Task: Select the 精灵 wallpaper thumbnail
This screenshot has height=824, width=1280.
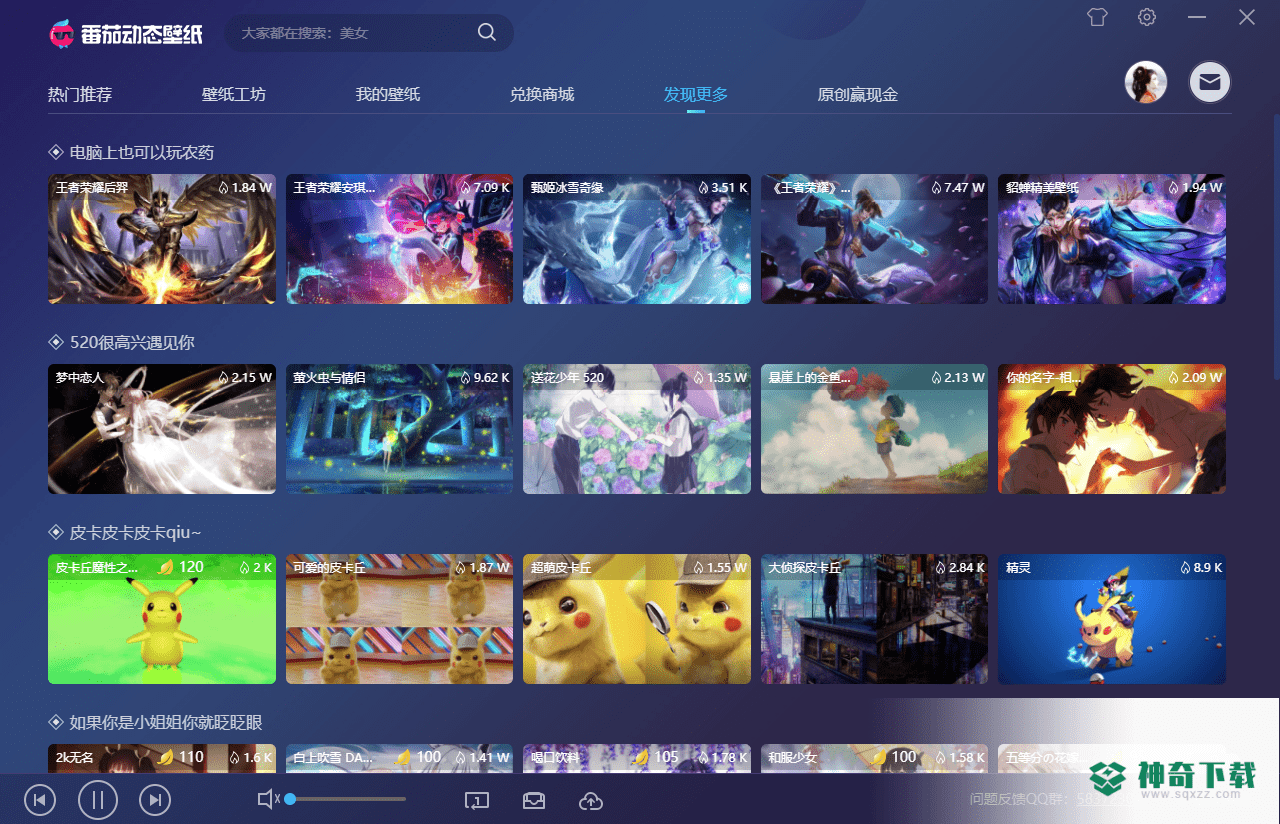Action: (1112, 619)
